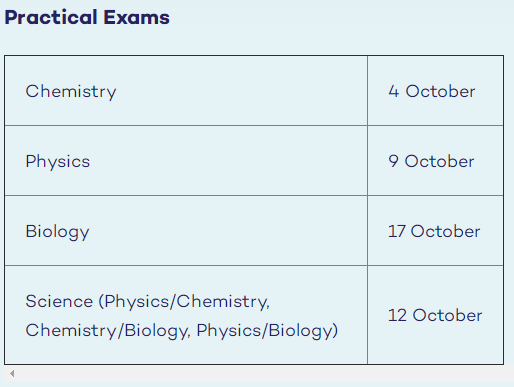
Task: Click the word Practical in the heading
Action: 51,17
